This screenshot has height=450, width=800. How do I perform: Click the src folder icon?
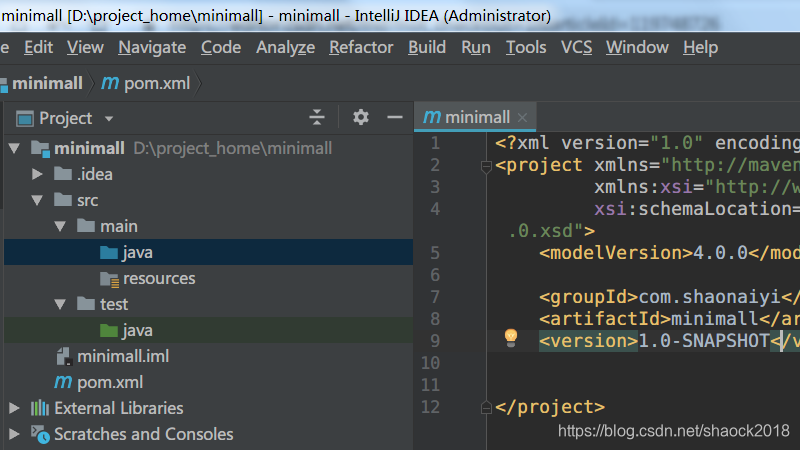pyautogui.click(x=63, y=200)
